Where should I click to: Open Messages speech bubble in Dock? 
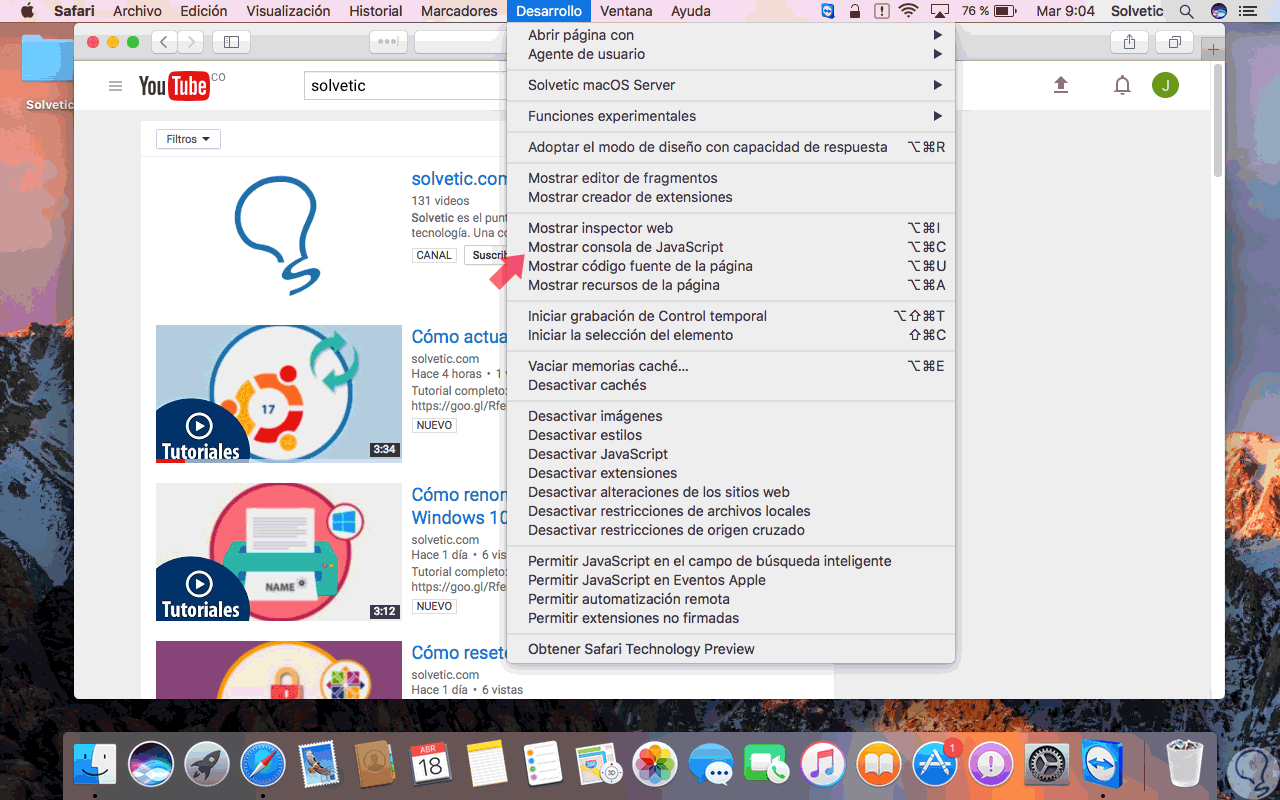click(x=712, y=765)
